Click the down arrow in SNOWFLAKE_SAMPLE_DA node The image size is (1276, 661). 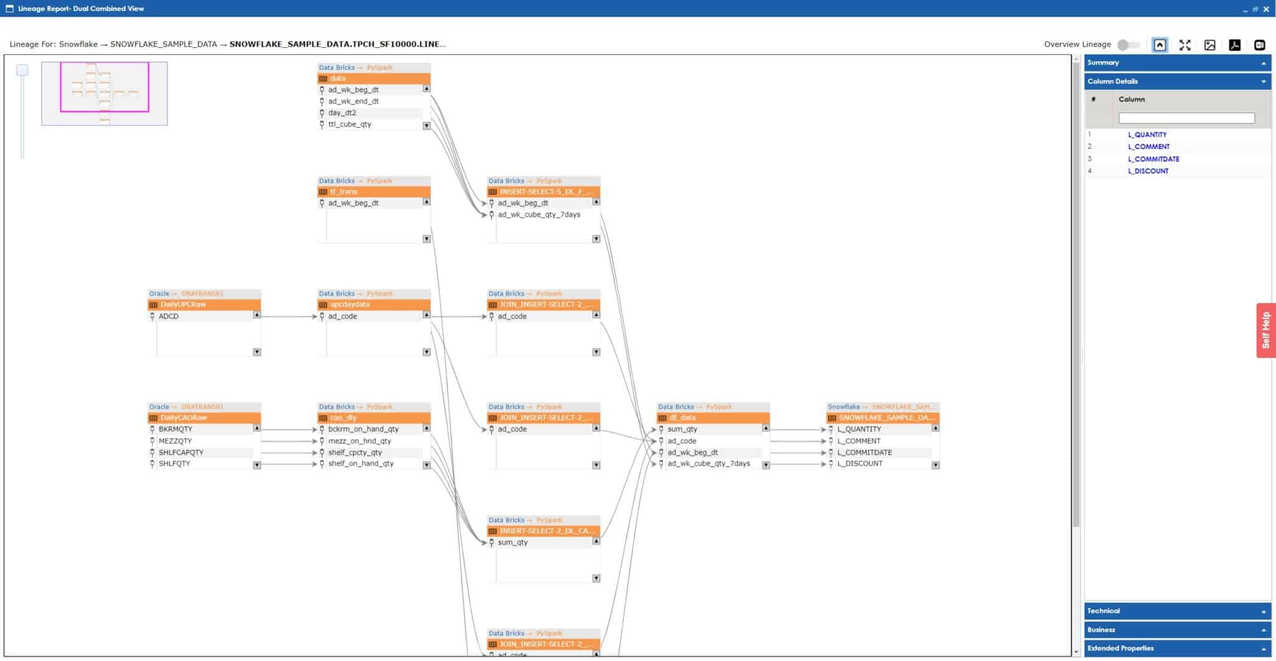(x=936, y=465)
